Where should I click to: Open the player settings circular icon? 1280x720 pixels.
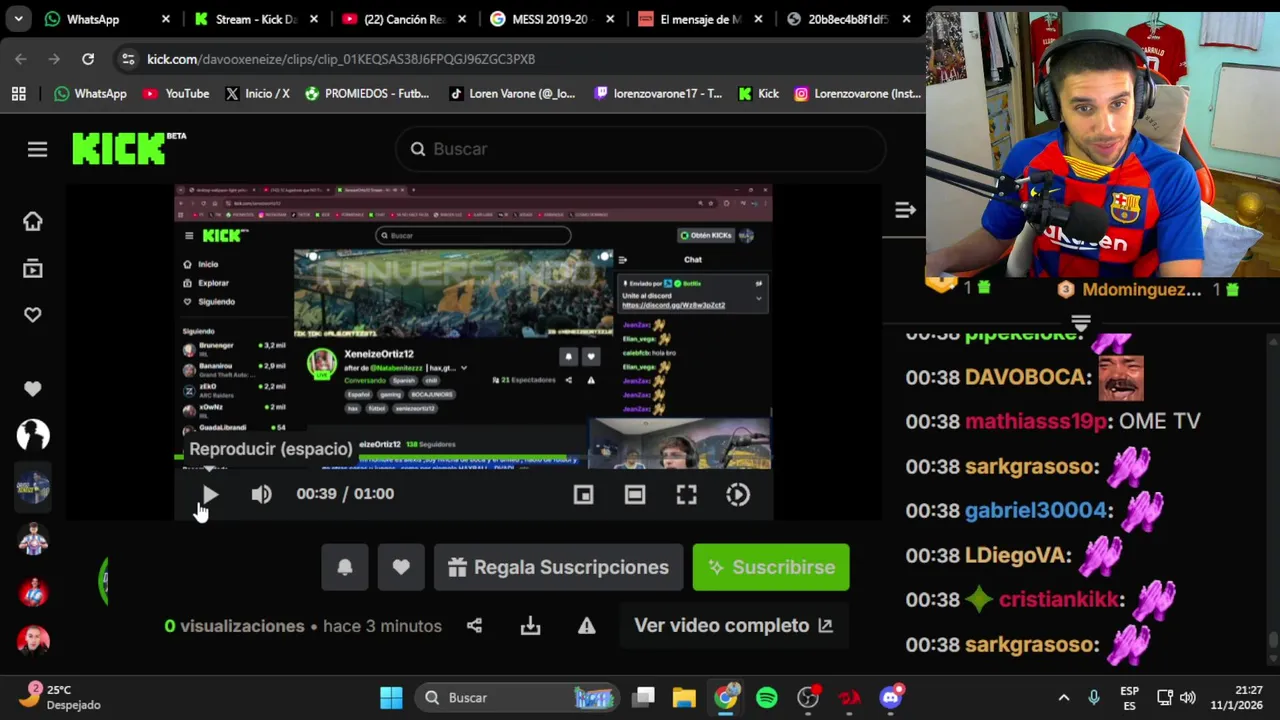[x=738, y=494]
